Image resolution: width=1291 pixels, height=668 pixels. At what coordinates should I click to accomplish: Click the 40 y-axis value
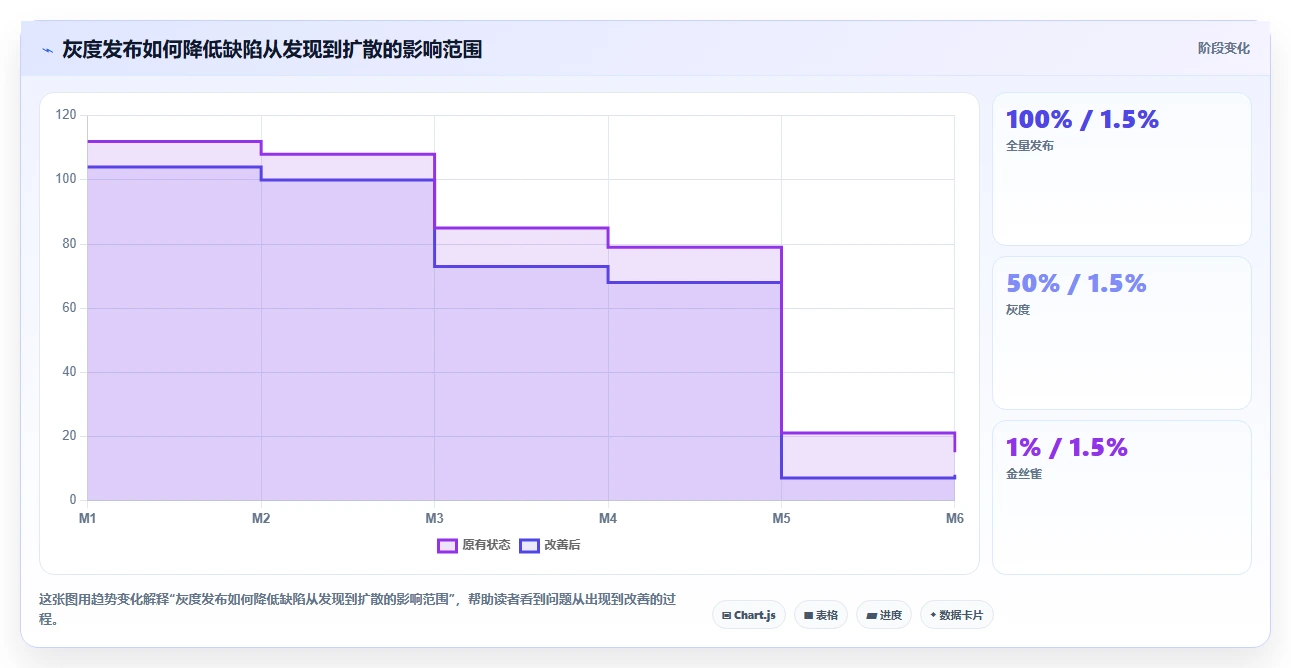[x=69, y=372]
